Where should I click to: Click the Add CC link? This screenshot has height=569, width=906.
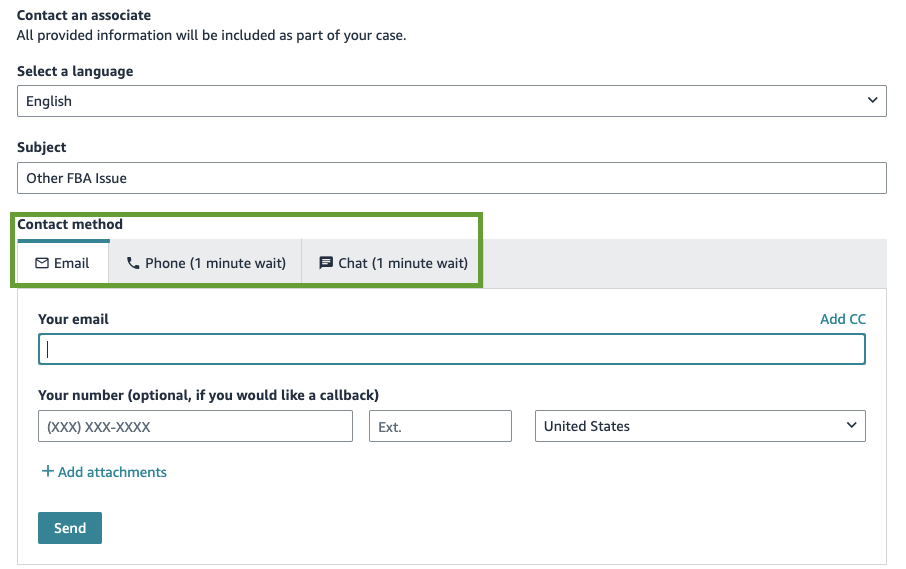pyautogui.click(x=842, y=319)
